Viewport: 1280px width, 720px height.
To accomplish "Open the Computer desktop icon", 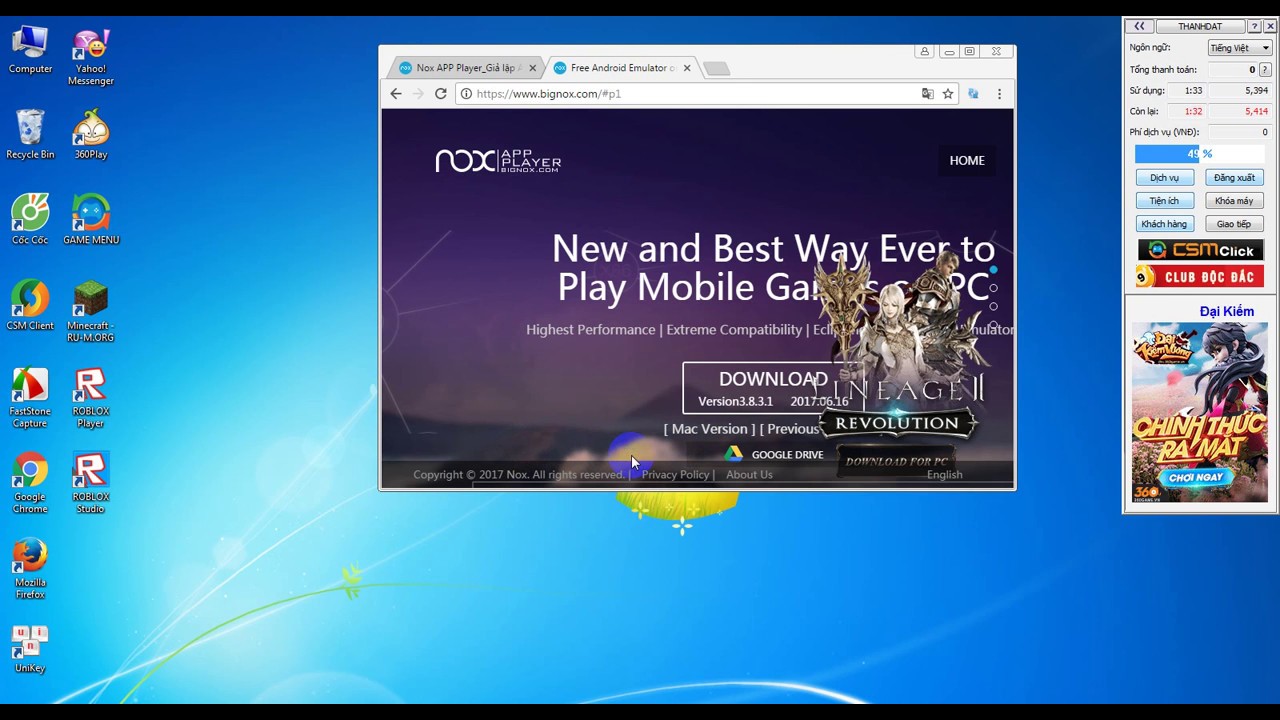I will [x=30, y=50].
